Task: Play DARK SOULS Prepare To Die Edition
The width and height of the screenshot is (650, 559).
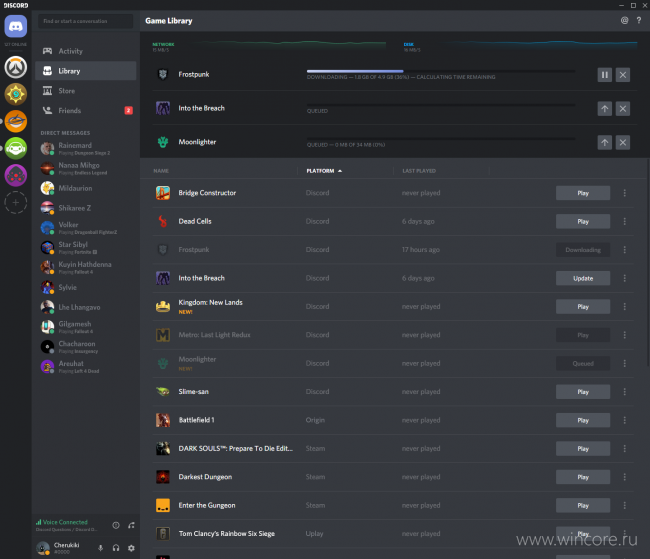Action: pos(583,449)
